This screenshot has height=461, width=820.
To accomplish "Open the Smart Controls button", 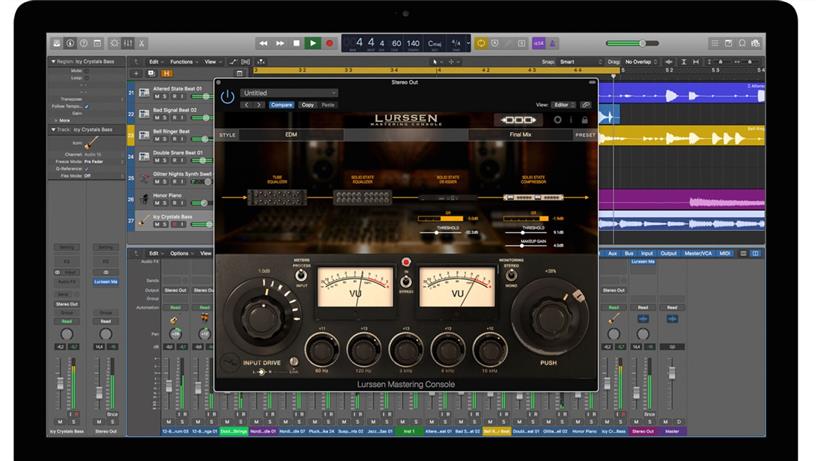I will [115, 43].
